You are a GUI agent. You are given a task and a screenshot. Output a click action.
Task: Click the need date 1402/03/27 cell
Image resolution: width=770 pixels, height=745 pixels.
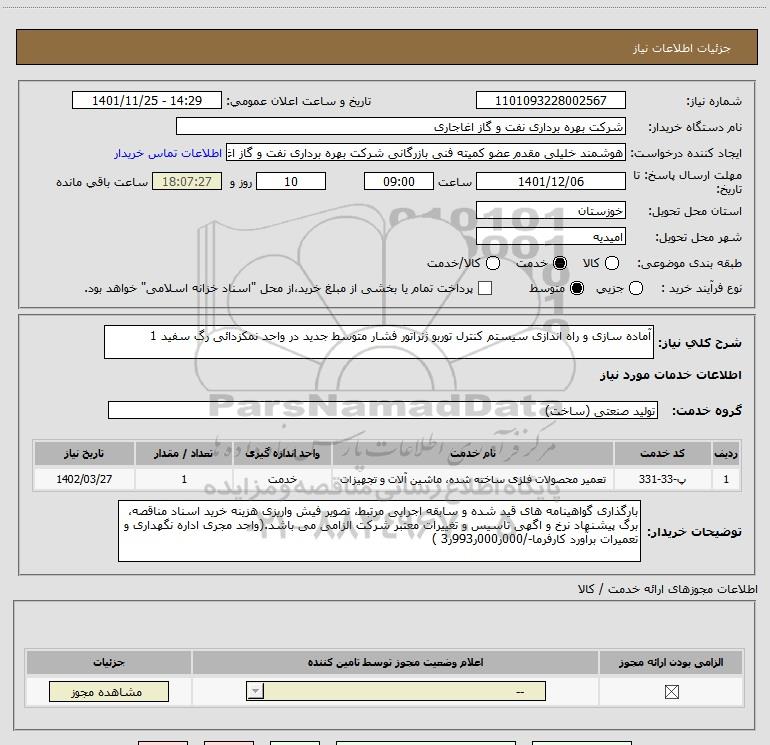(x=84, y=479)
